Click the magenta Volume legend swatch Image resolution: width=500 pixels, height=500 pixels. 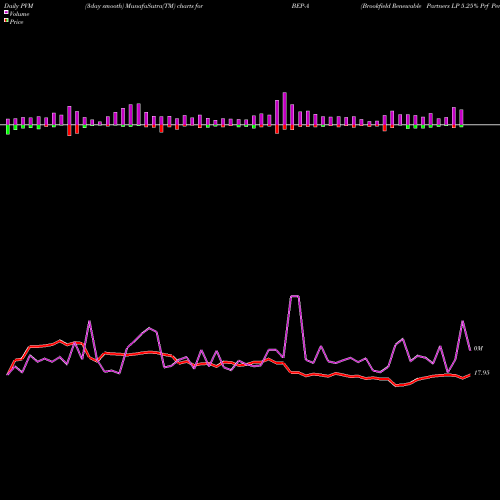pos(6,12)
